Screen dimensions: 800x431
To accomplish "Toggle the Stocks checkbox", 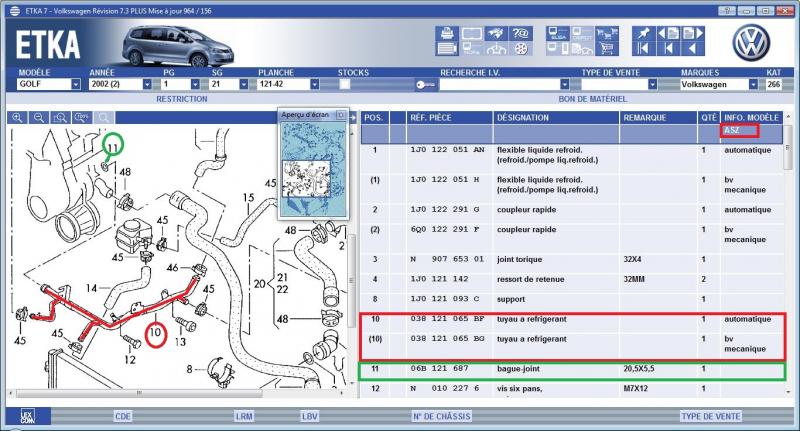I will tap(345, 85).
